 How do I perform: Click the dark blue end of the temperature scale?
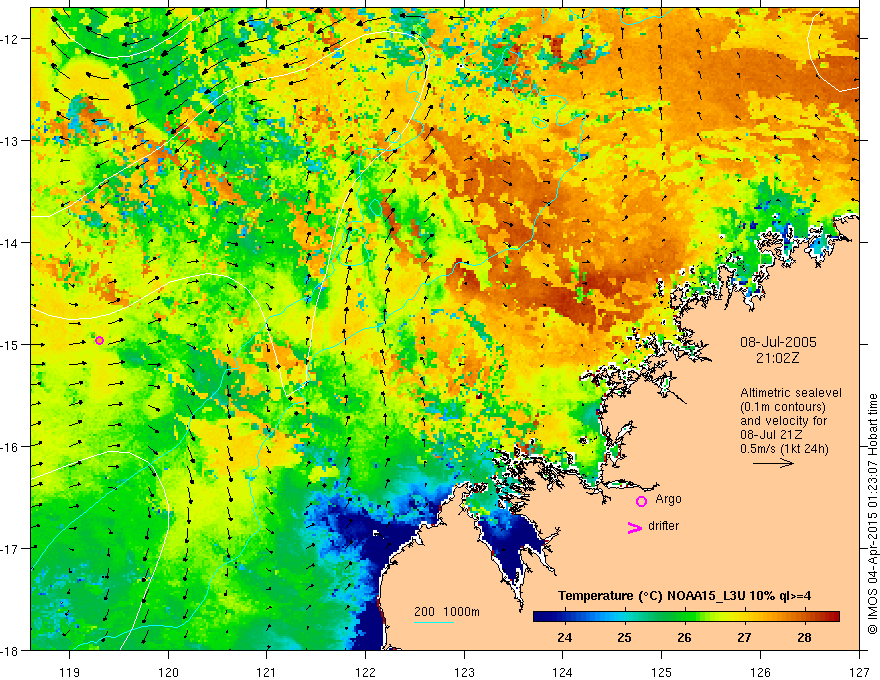tap(540, 617)
